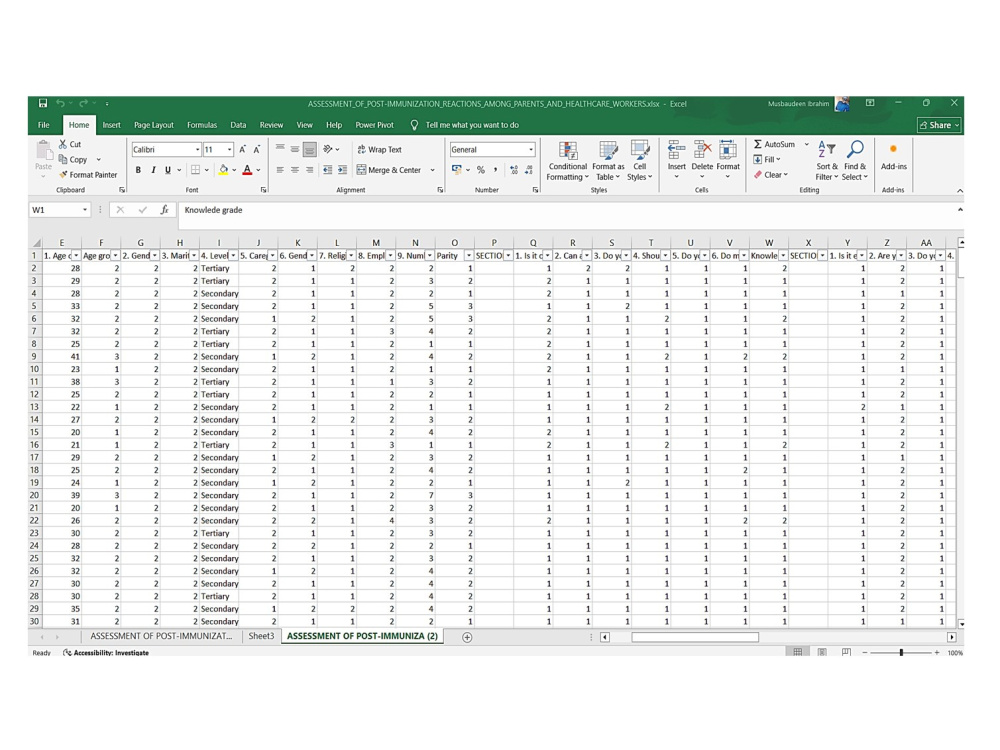
Task: Switch to Normal view in status bar
Action: pyautogui.click(x=798, y=652)
